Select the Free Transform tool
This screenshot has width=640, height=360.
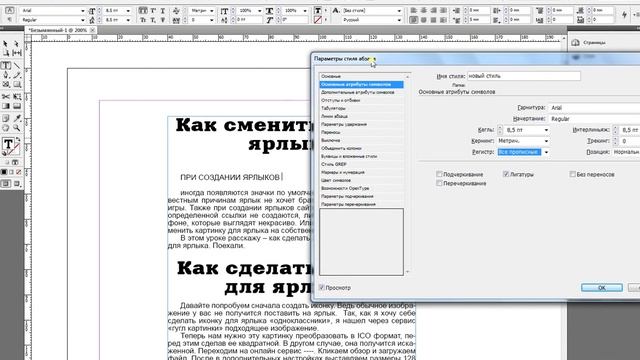pyautogui.click(x=17, y=97)
